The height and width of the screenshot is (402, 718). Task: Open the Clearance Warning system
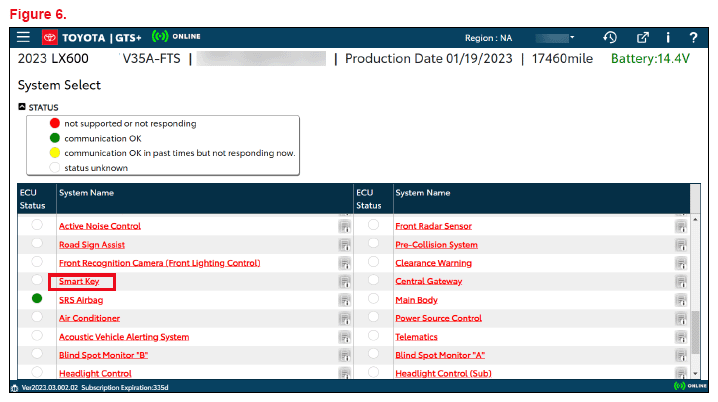434,263
